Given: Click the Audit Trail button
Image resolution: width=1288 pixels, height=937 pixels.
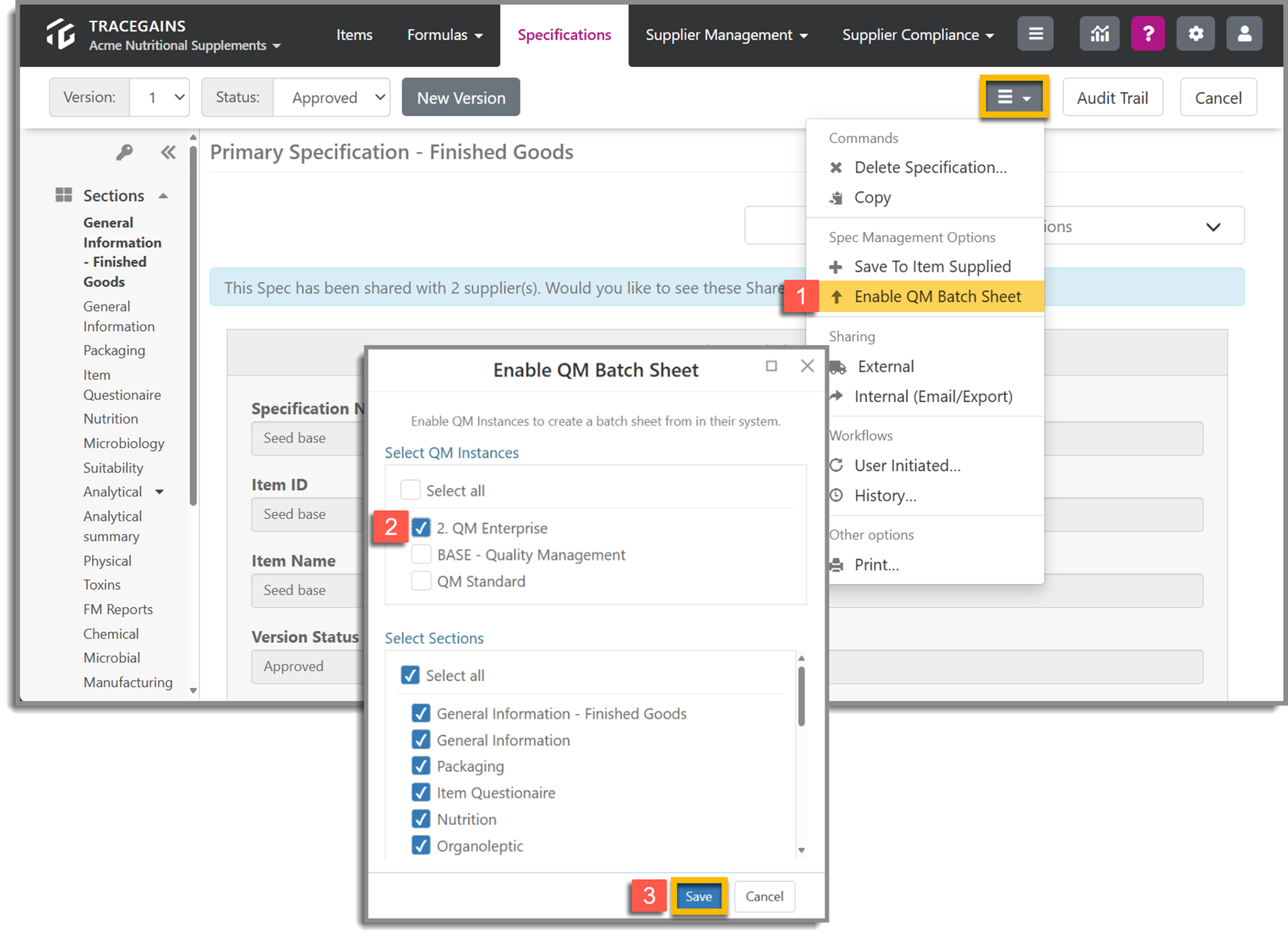Looking at the screenshot, I should (1112, 97).
